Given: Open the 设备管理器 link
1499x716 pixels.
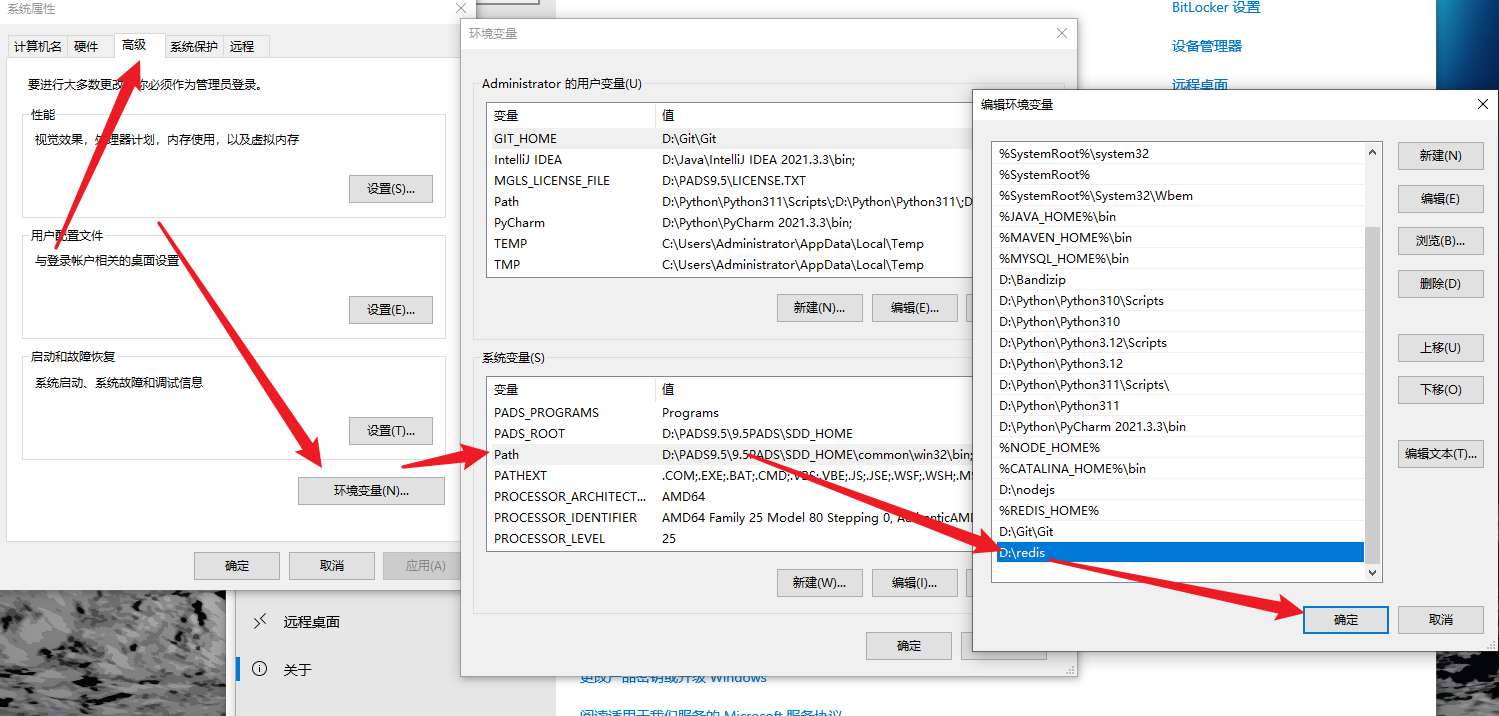Looking at the screenshot, I should coord(1206,46).
